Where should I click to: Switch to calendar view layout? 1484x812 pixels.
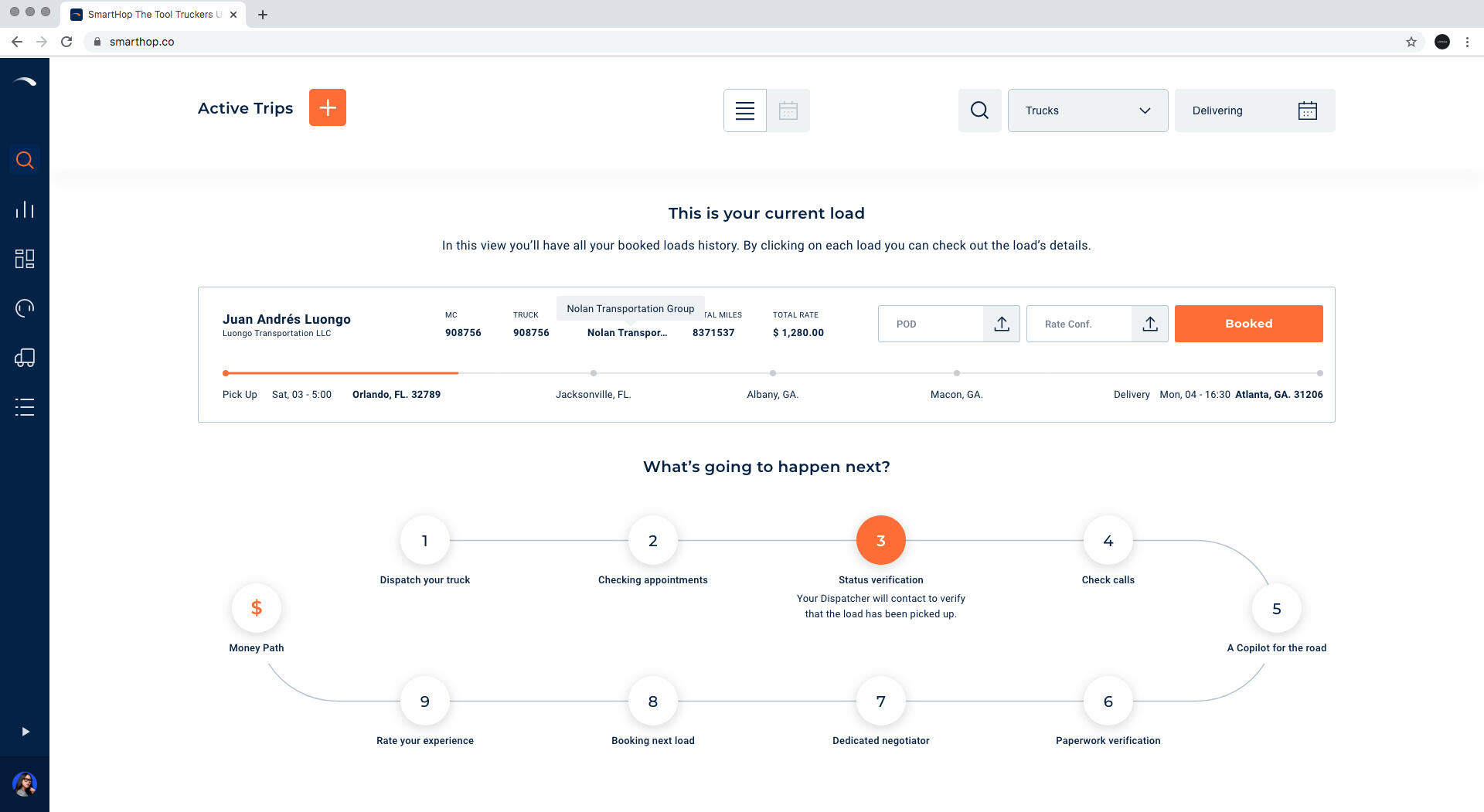[788, 110]
